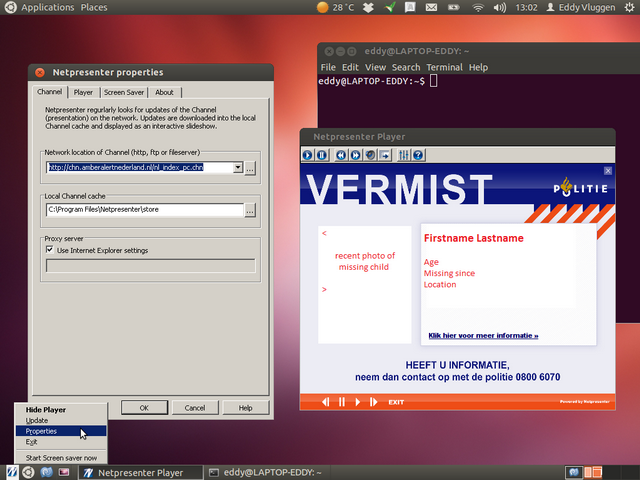Select the Channel tab
640x480 pixels.
click(x=49, y=91)
